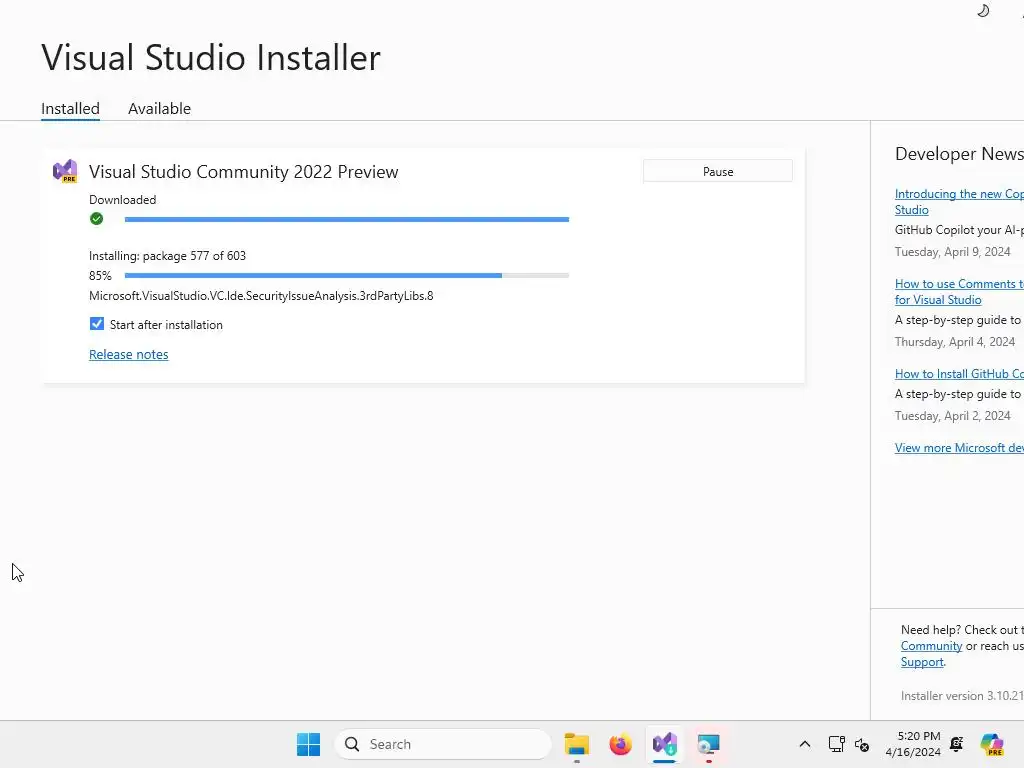Screen dimensions: 1024x768
Task: Click the network status tray icon
Action: [x=836, y=744]
